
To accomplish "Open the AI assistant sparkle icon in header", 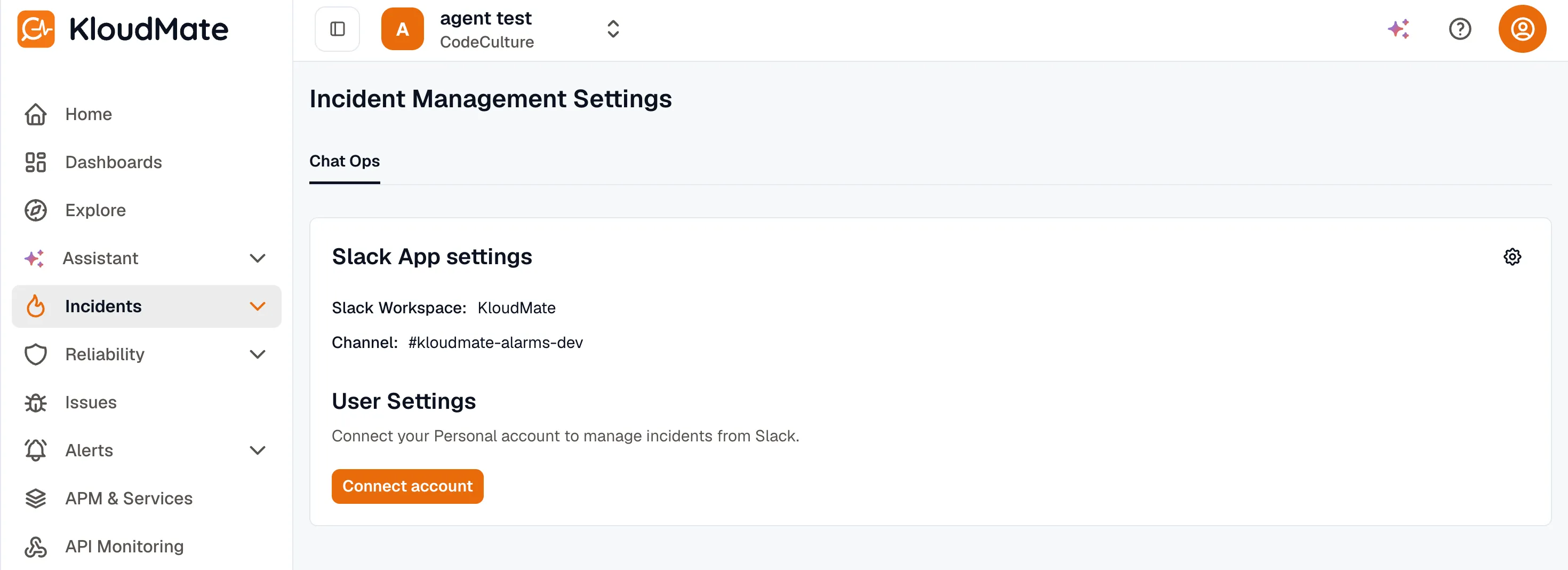I will [x=1398, y=29].
